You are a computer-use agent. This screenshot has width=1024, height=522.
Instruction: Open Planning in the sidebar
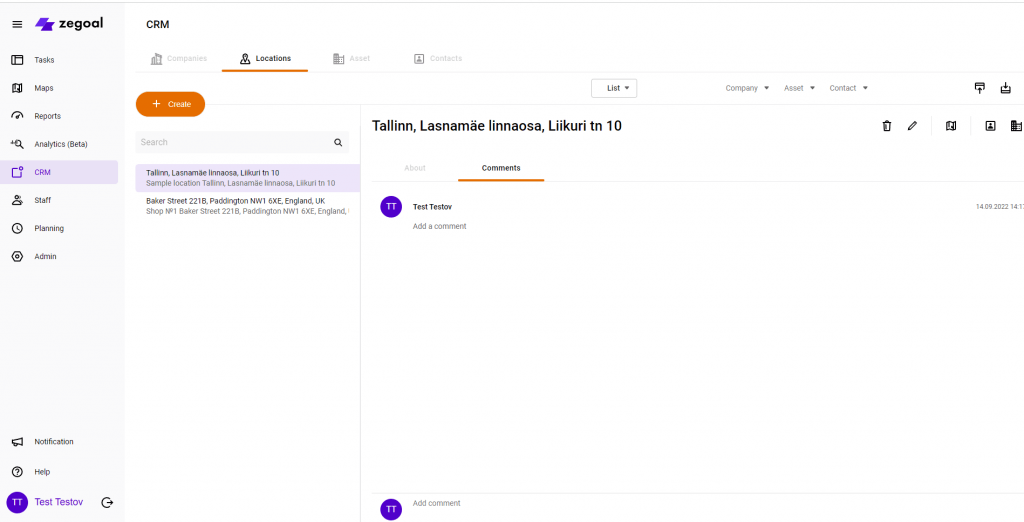[x=49, y=228]
